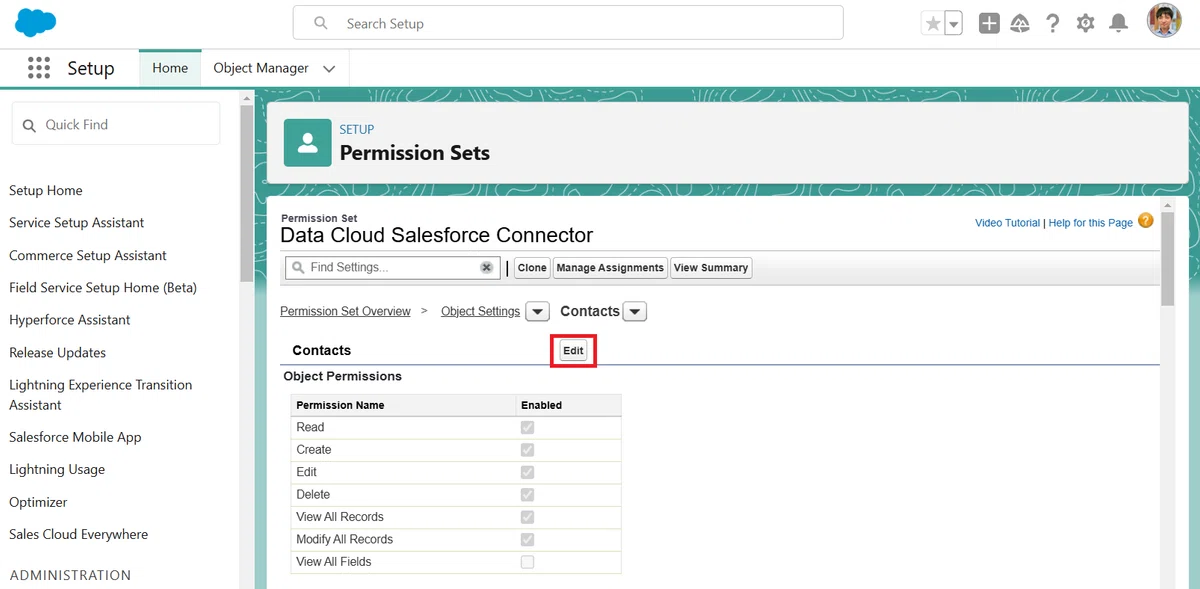Image resolution: width=1200 pixels, height=589 pixels.
Task: Click the orange help icon beside Help for this Page
Action: click(x=1146, y=221)
